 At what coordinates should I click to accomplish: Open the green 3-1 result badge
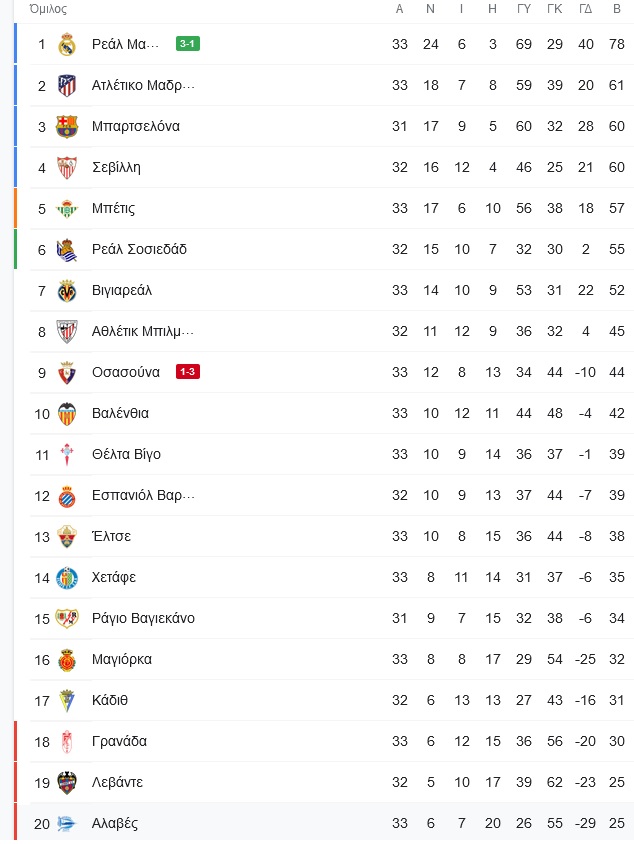click(188, 44)
